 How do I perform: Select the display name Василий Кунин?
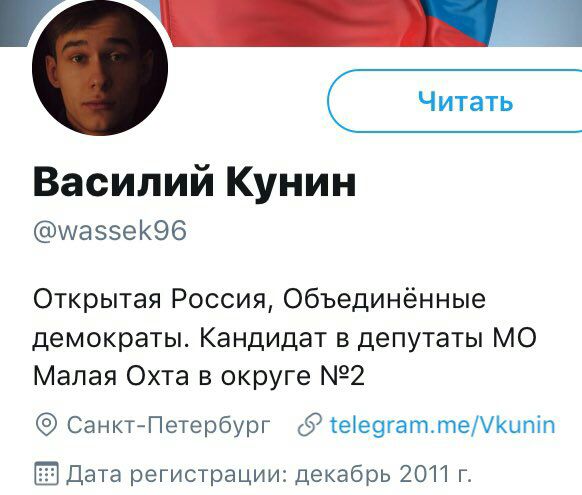(194, 182)
